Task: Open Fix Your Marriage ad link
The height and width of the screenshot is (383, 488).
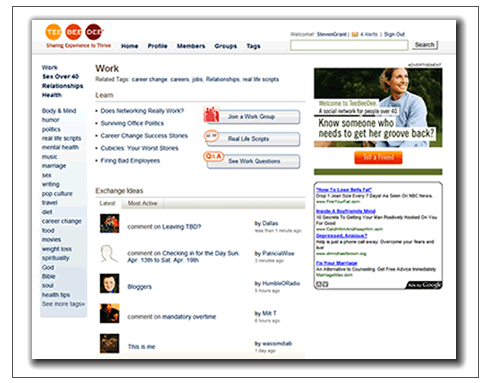Action: point(337,263)
